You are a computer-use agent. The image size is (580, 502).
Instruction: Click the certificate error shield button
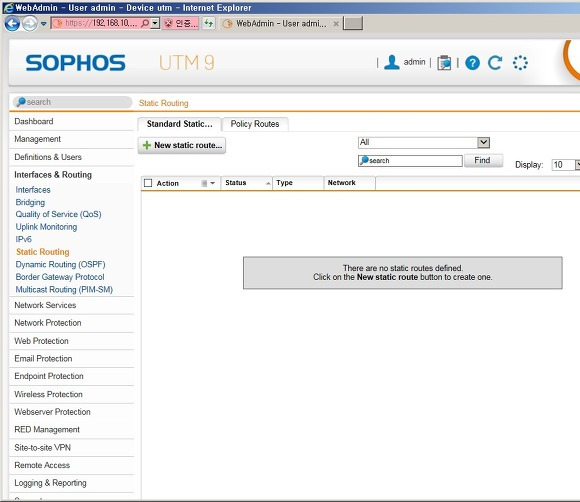click(181, 23)
